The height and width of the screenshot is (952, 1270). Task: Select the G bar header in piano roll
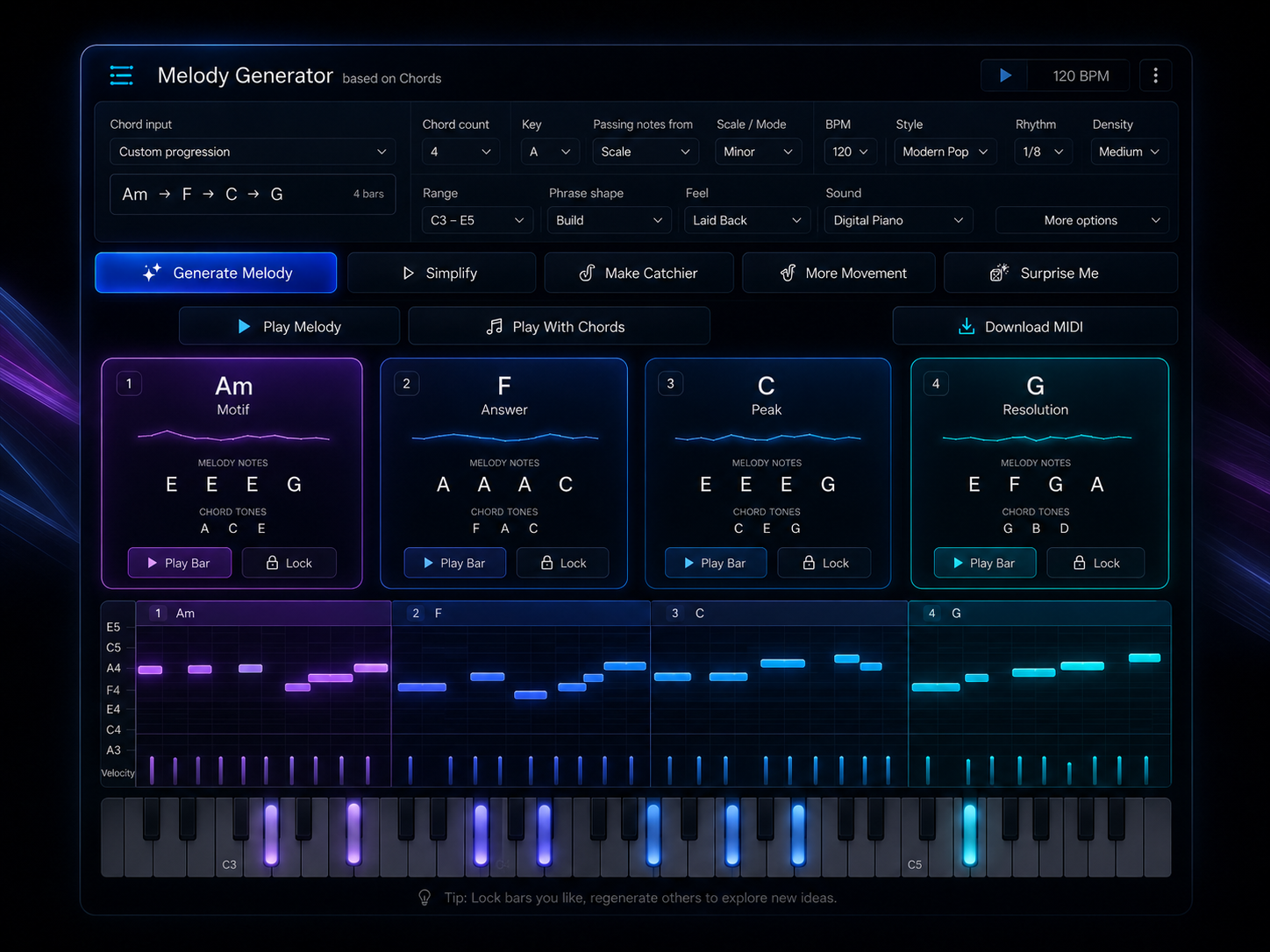1039,613
